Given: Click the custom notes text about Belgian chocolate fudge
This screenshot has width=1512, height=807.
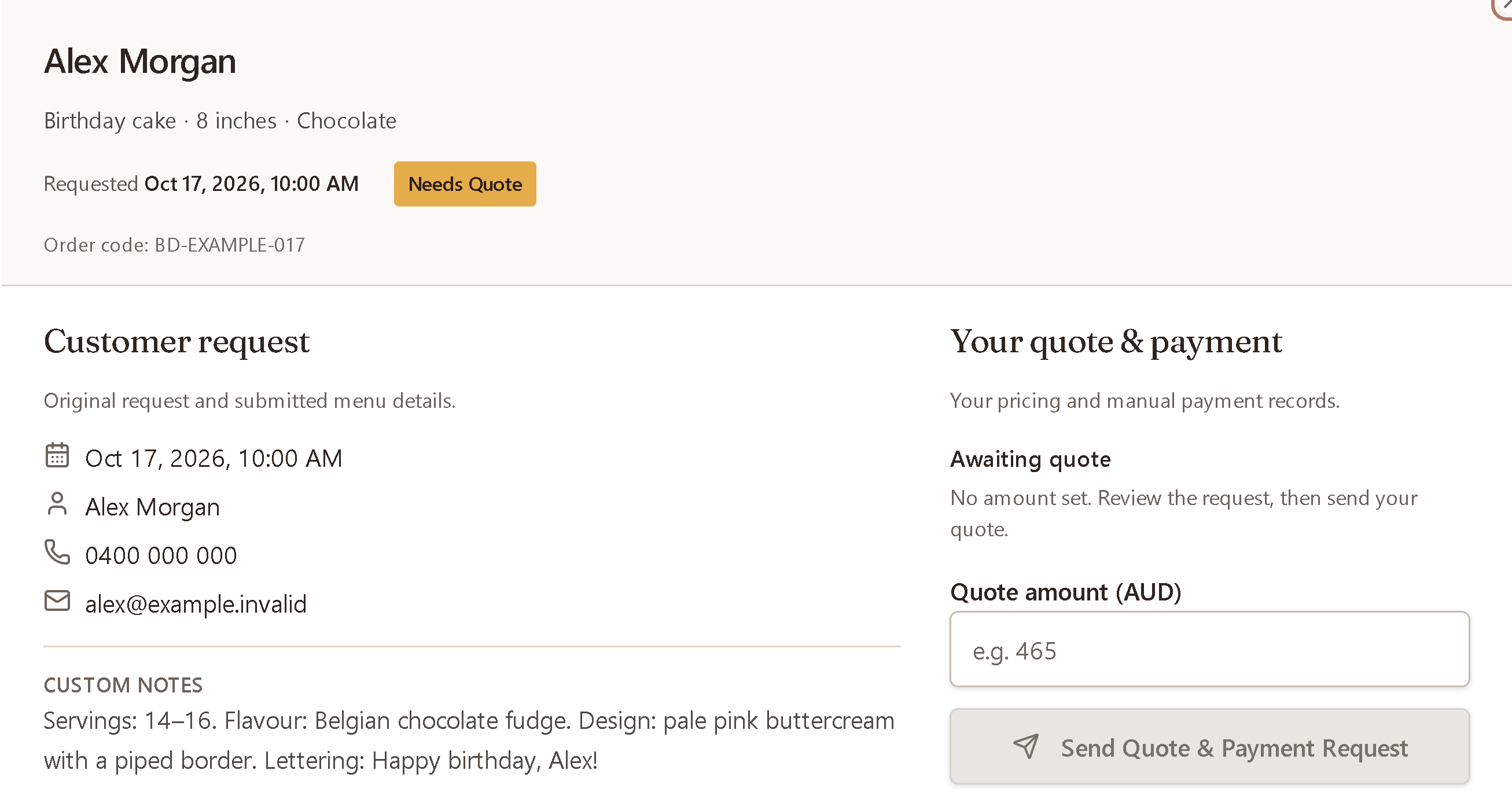Looking at the screenshot, I should 469,740.
